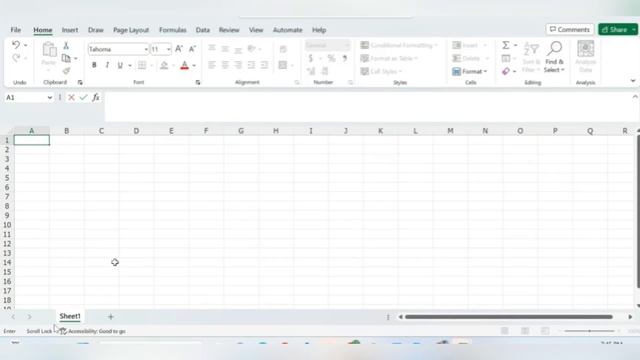Open Conditional Formatting menu
640x360 pixels.
pos(399,45)
